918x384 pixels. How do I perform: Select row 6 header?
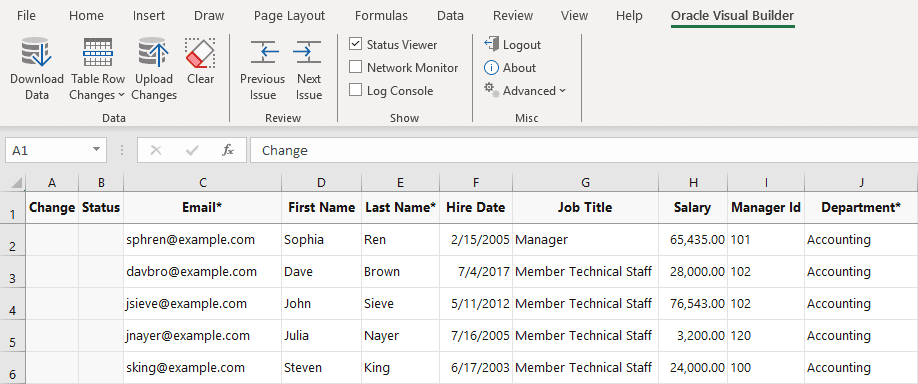point(13,368)
